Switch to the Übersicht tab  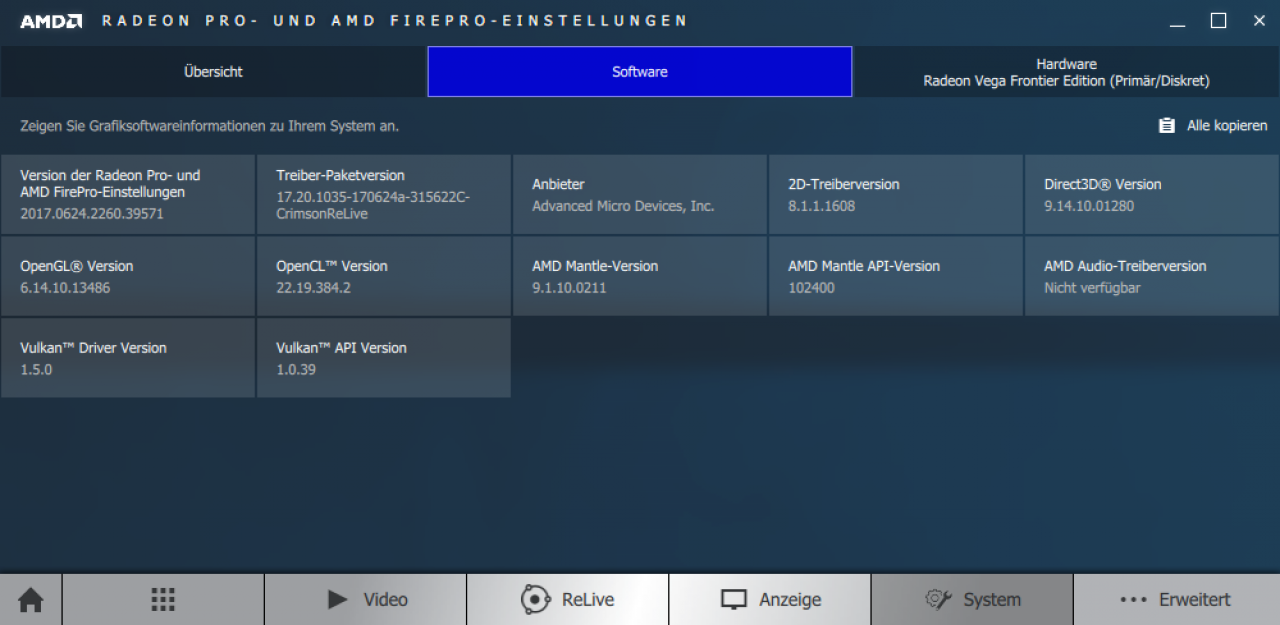[x=213, y=72]
